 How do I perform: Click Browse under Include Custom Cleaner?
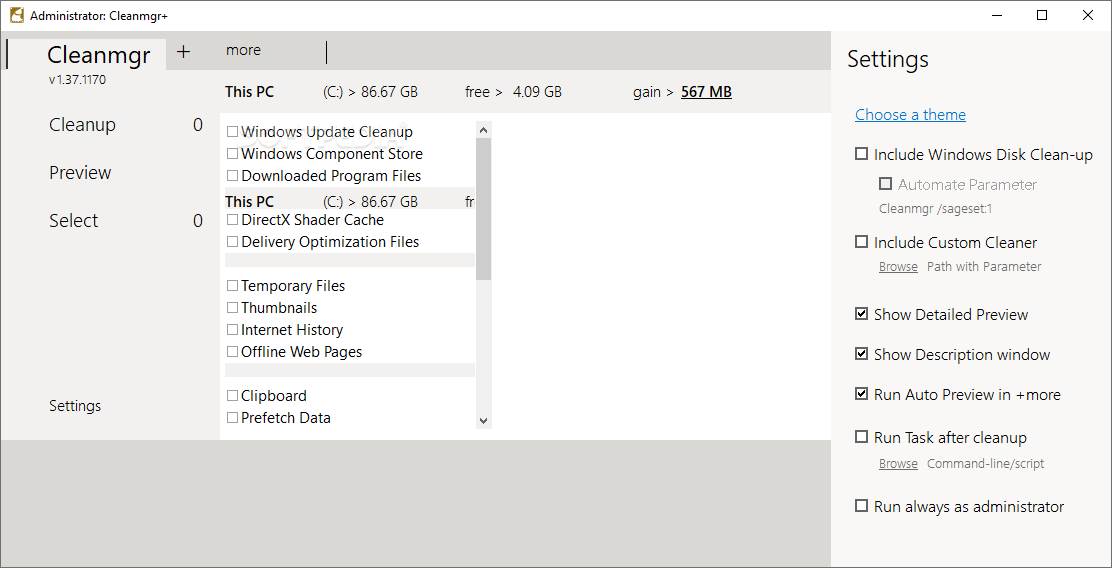point(898,267)
